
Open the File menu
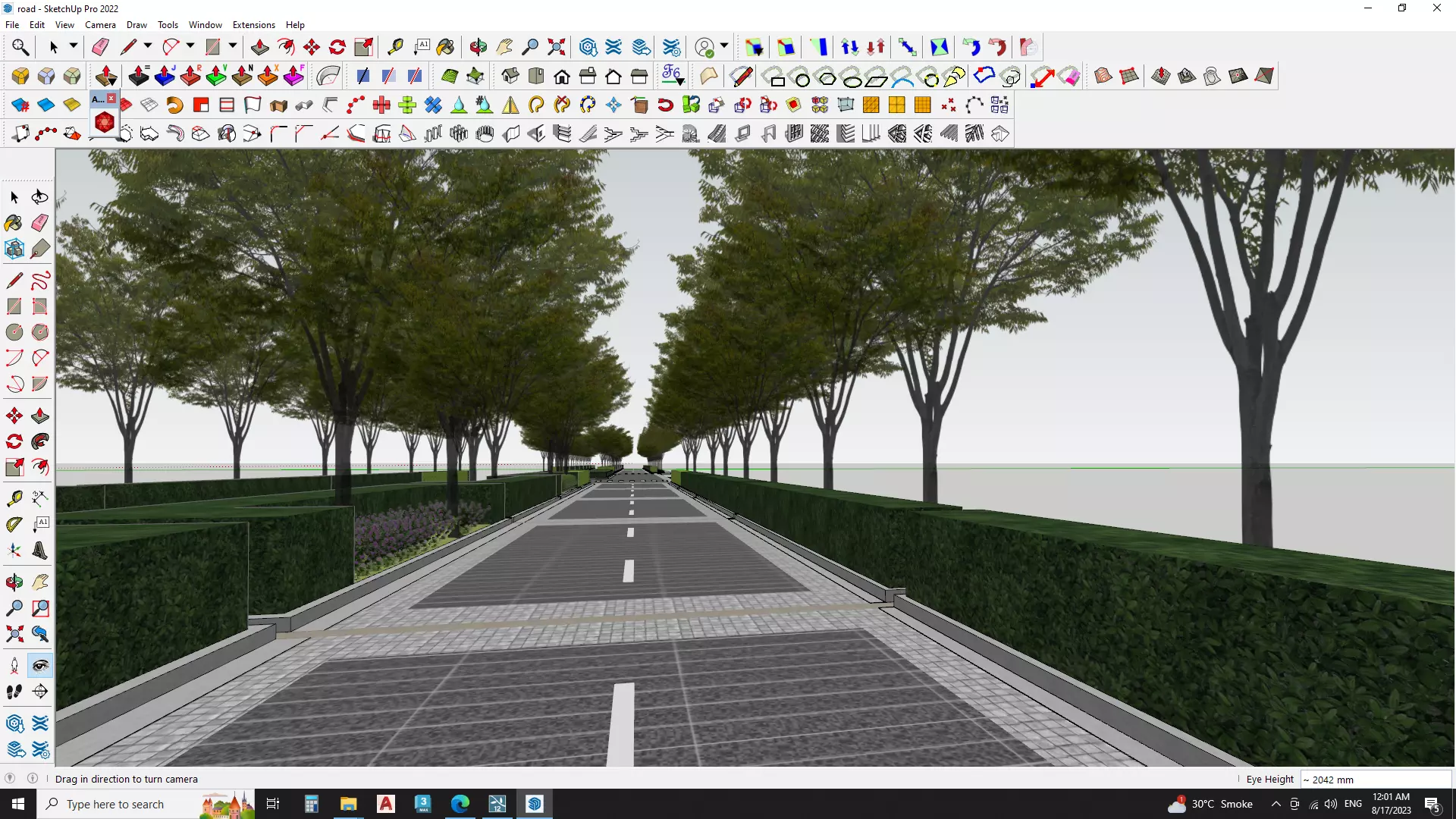point(12,24)
